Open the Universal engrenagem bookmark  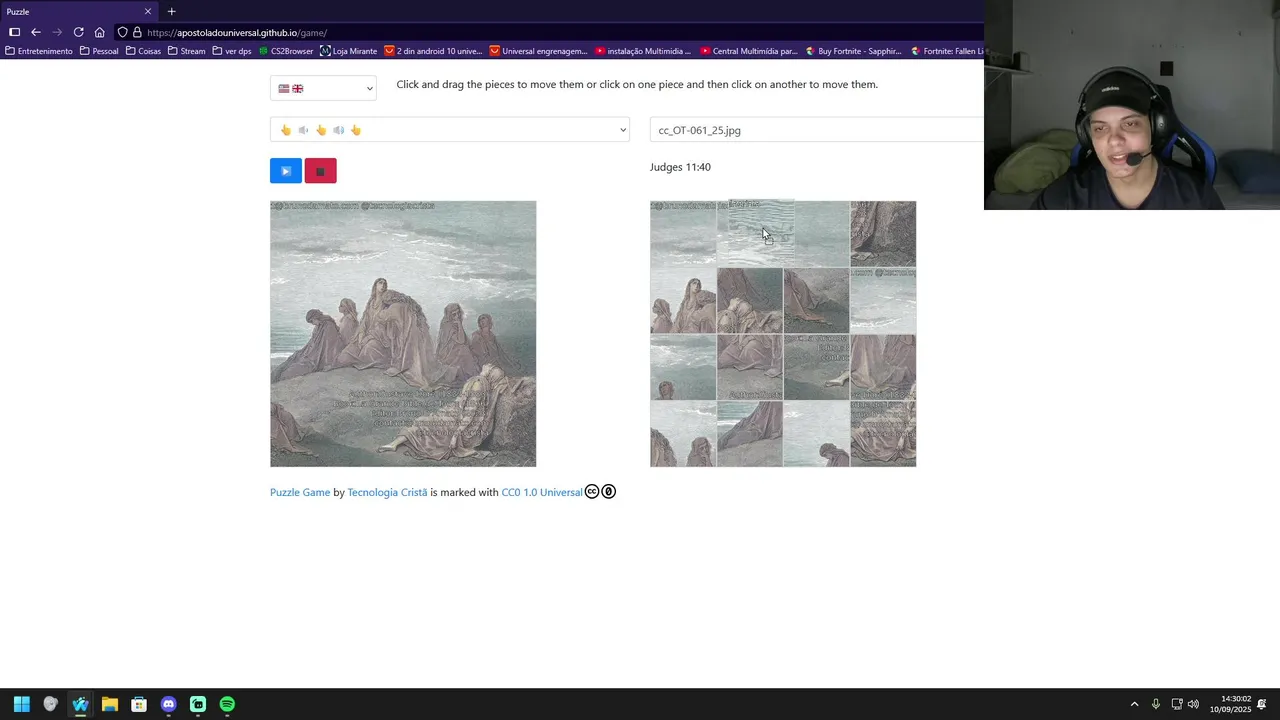click(x=538, y=51)
